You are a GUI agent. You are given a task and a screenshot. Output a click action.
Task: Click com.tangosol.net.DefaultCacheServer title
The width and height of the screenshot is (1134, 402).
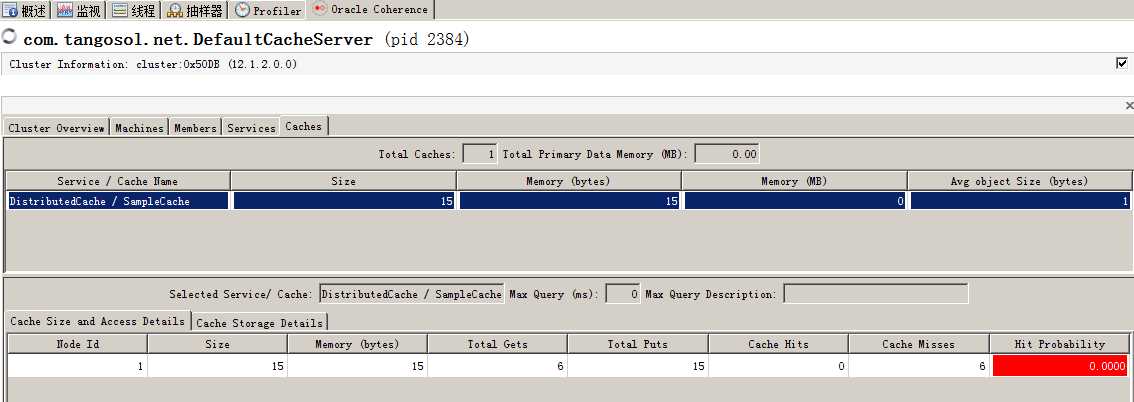198,39
